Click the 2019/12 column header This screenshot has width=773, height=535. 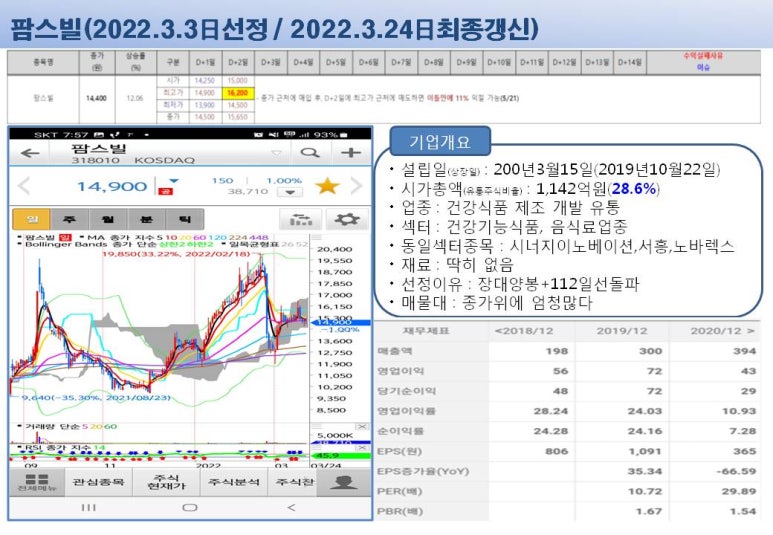pos(622,331)
